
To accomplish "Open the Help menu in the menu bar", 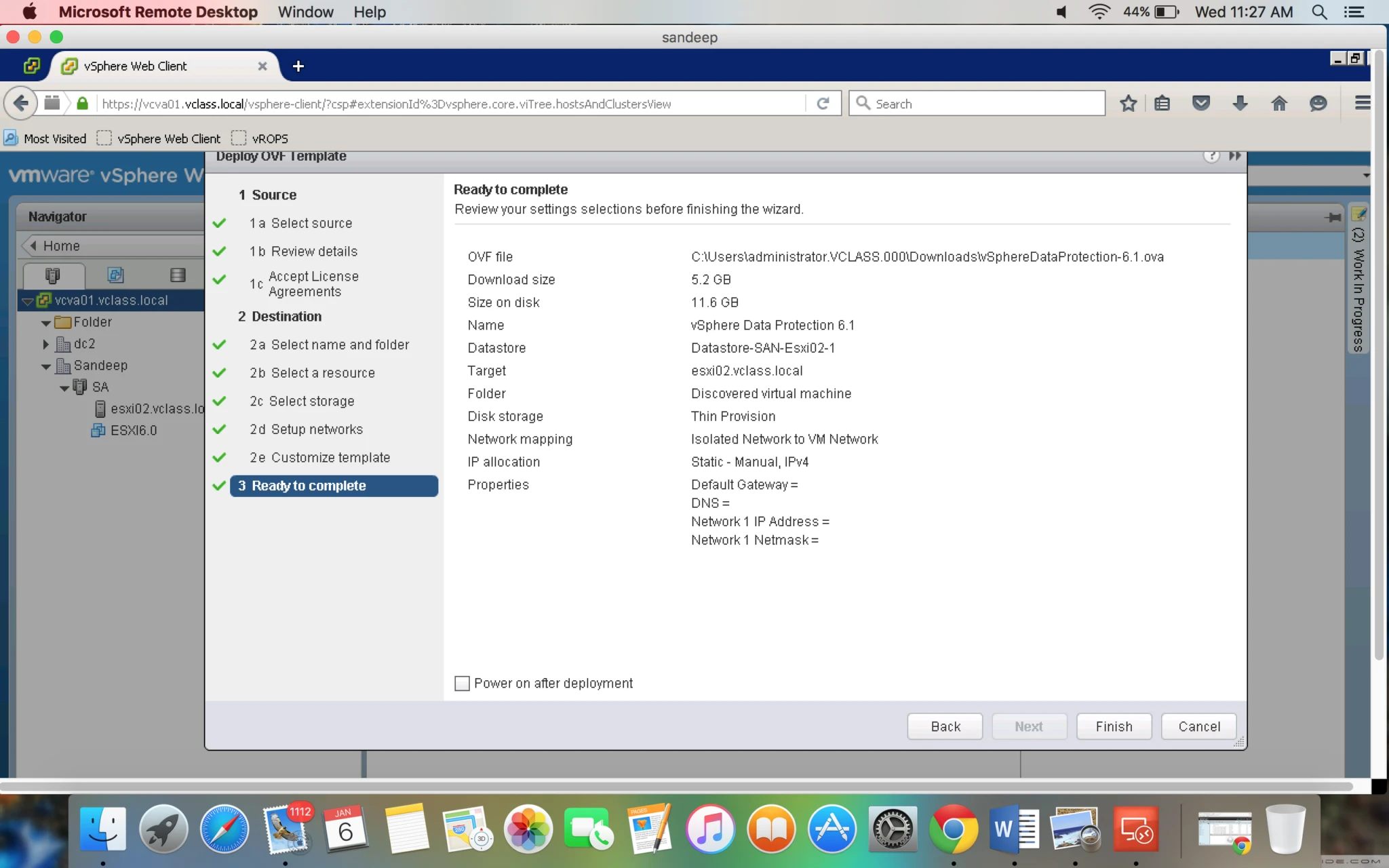I will [x=370, y=12].
